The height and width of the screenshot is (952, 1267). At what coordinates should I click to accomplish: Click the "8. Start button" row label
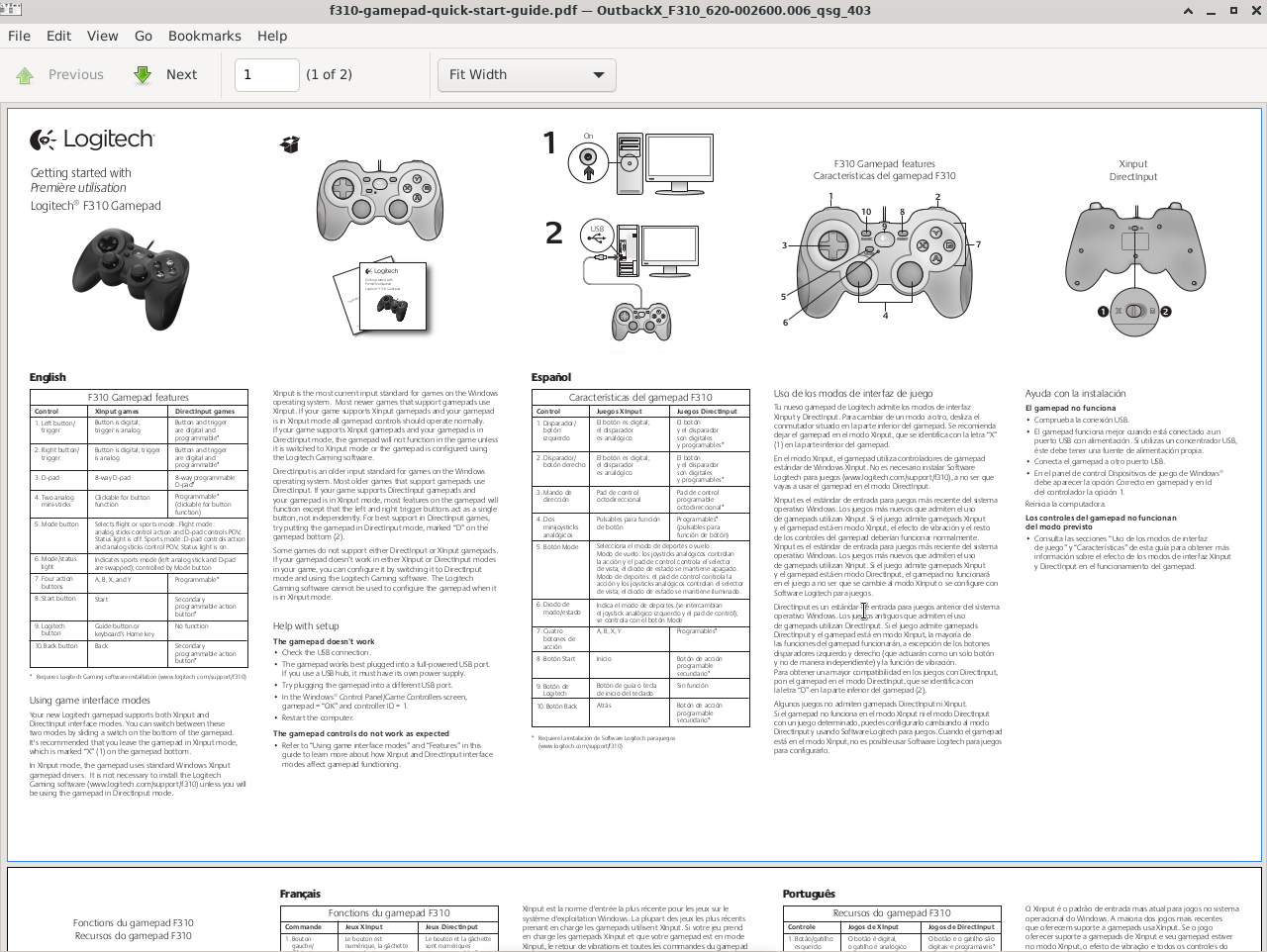(x=55, y=599)
